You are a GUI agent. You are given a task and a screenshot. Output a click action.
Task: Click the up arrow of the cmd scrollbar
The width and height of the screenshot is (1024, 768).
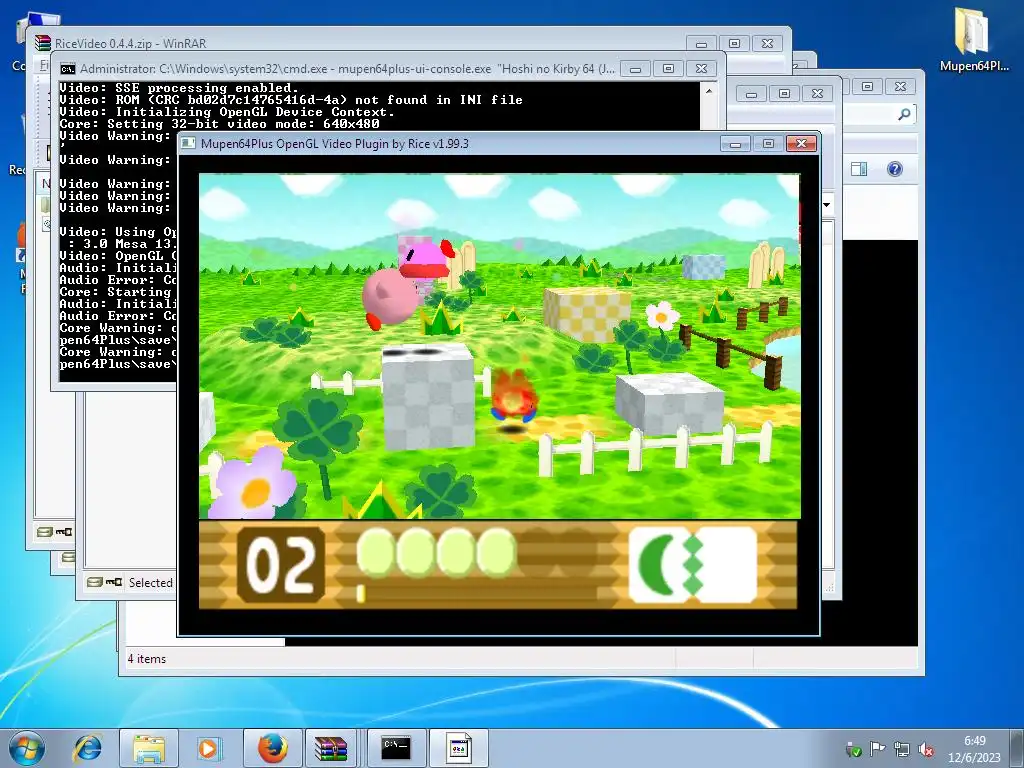(x=709, y=91)
